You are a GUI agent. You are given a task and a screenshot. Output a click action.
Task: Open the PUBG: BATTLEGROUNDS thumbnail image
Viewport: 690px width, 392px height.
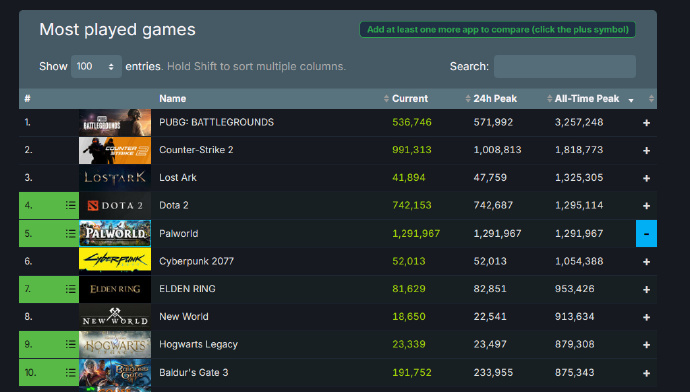pos(115,122)
